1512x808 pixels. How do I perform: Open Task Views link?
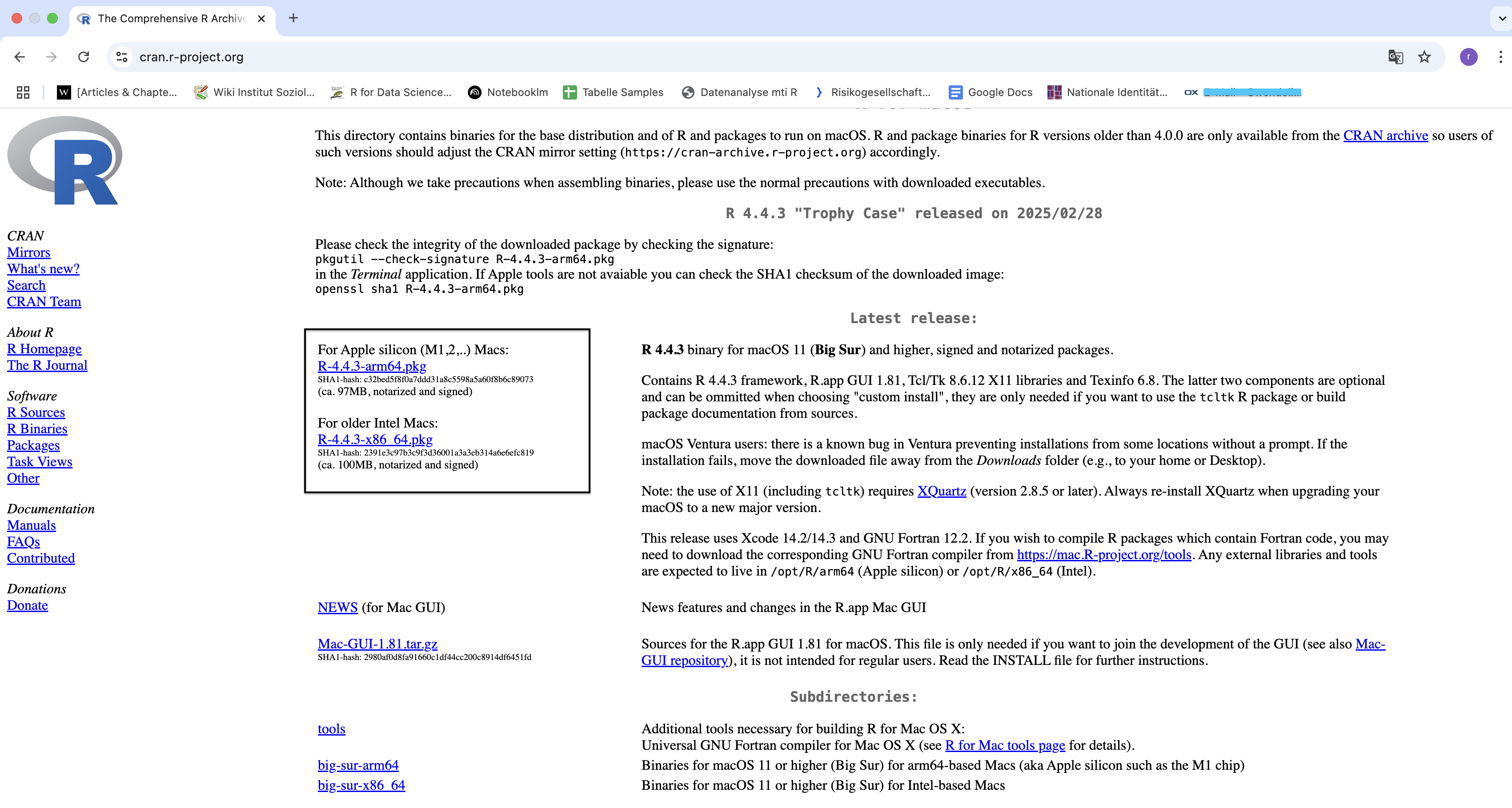[40, 462]
